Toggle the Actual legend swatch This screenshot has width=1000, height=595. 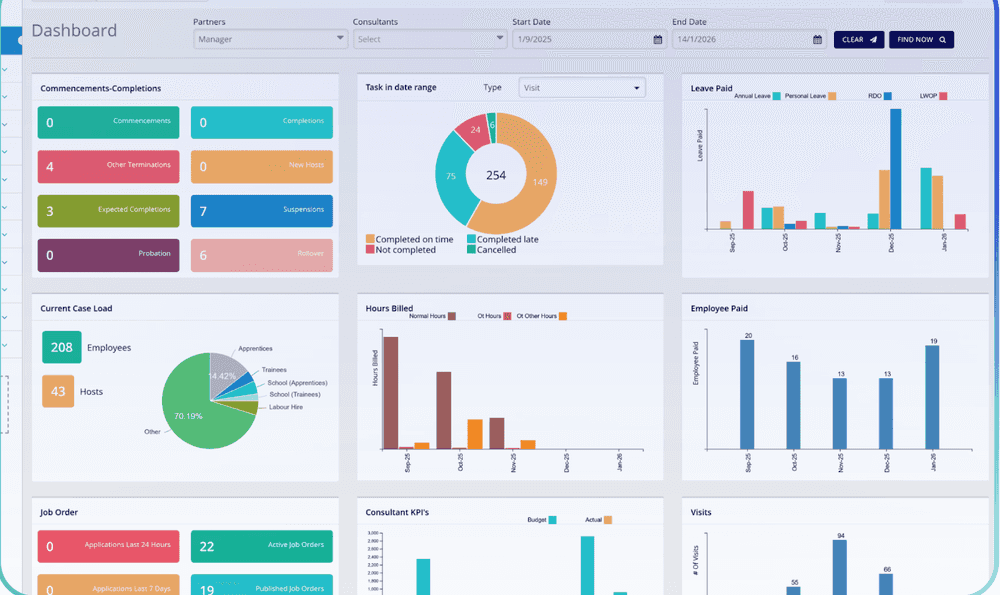point(608,520)
